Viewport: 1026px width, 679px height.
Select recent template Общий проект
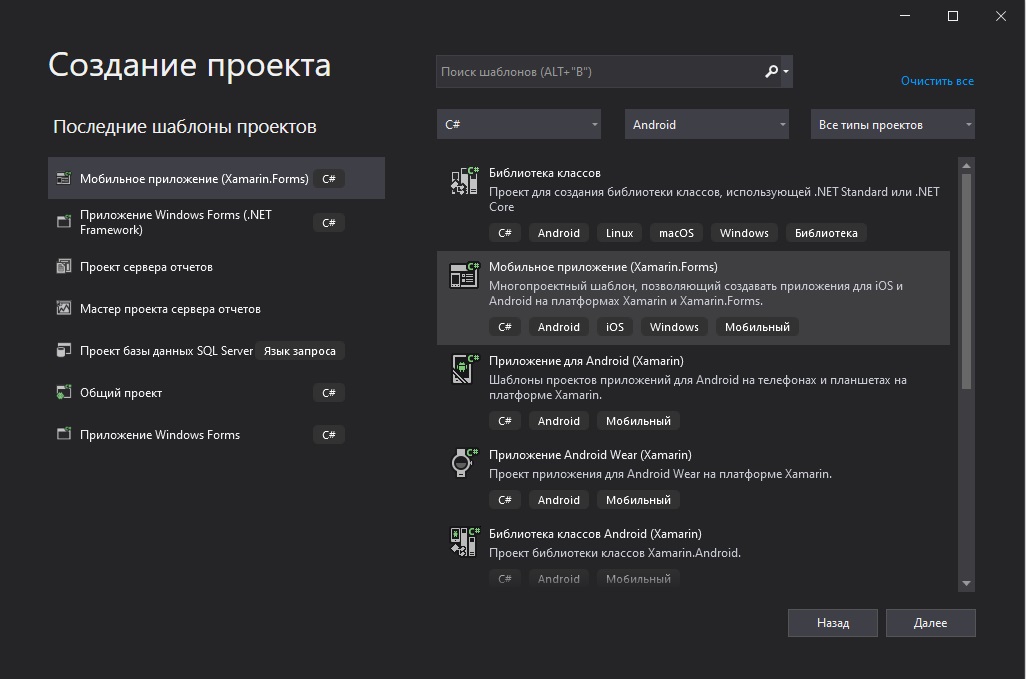coord(216,392)
